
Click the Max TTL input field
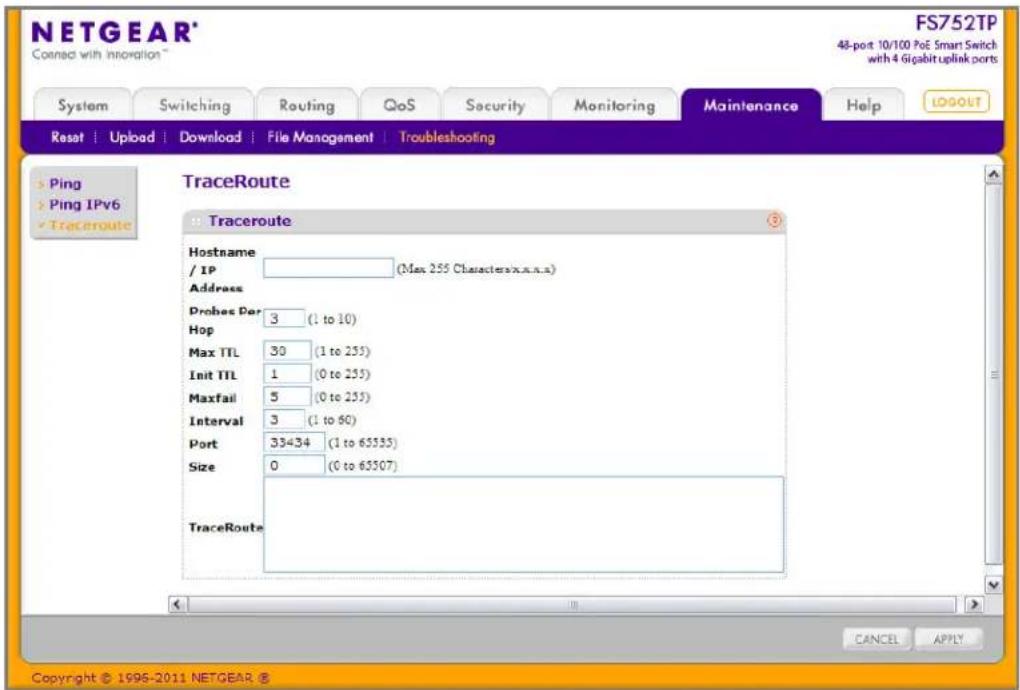point(287,351)
